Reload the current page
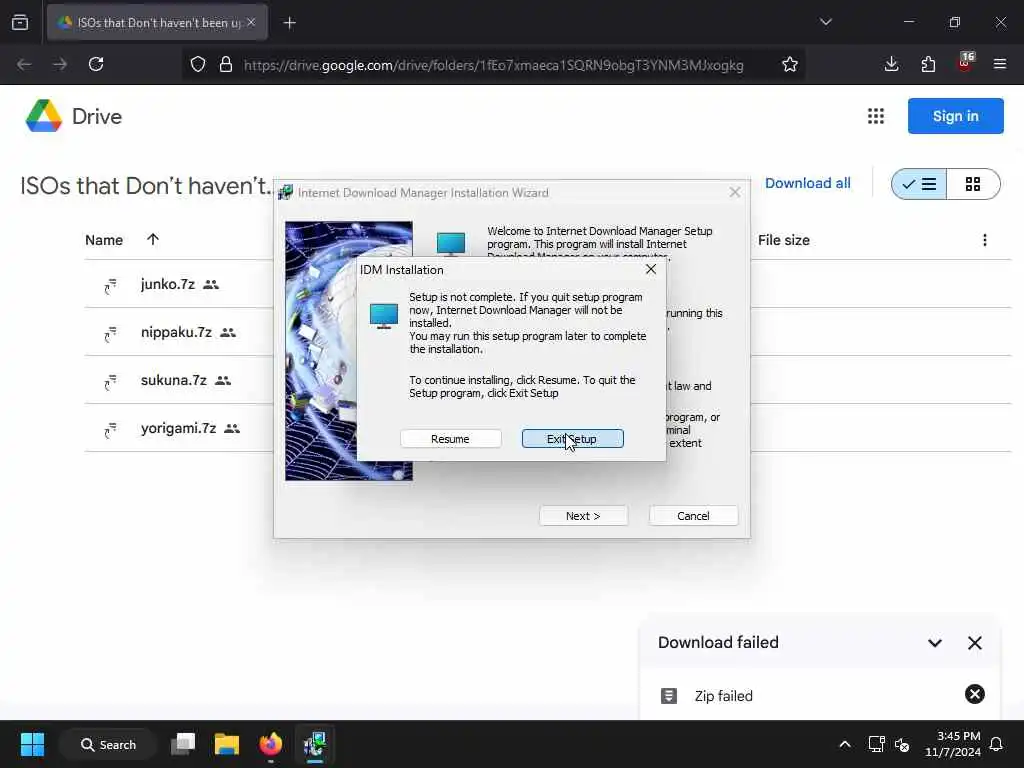This screenshot has width=1024, height=768. (96, 64)
